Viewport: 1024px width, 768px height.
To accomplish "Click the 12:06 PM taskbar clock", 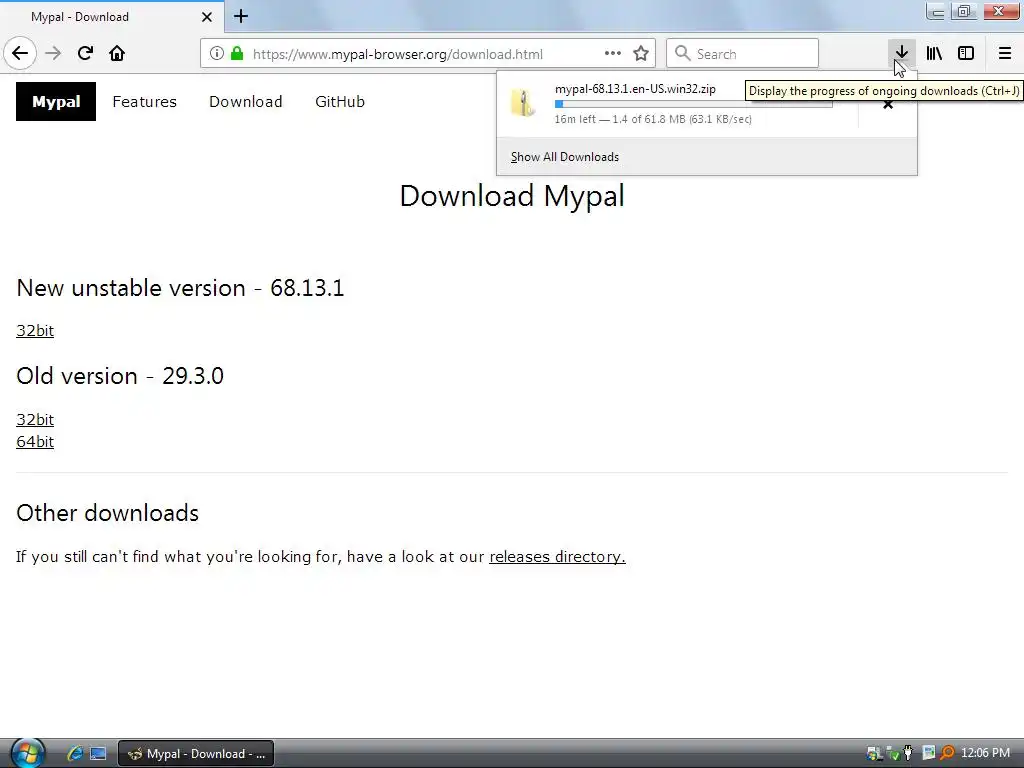I will [985, 753].
